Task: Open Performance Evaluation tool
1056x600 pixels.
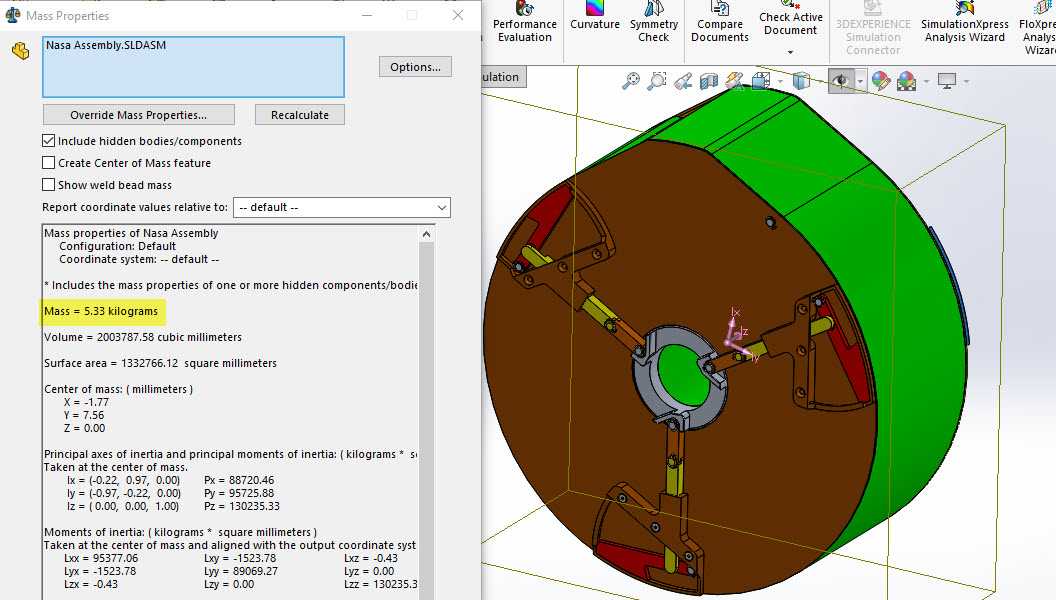Action: pyautogui.click(x=525, y=23)
